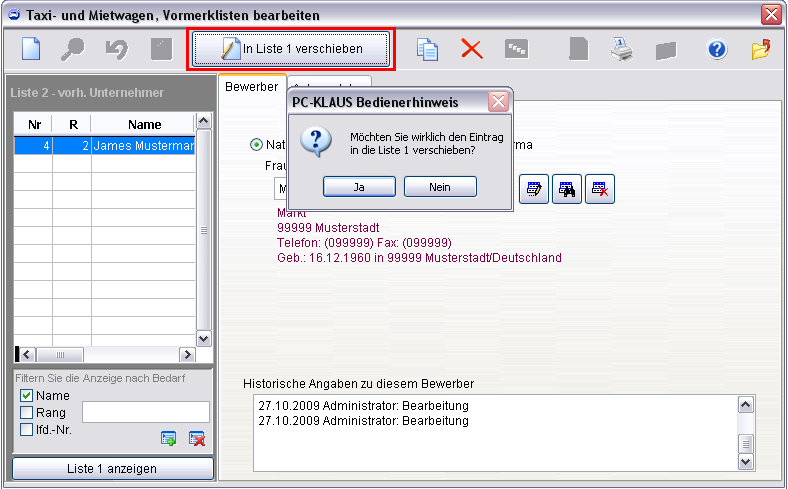This screenshot has width=788, height=489.
Task: Click the open folder icon at toolbar end
Action: pyautogui.click(x=761, y=49)
